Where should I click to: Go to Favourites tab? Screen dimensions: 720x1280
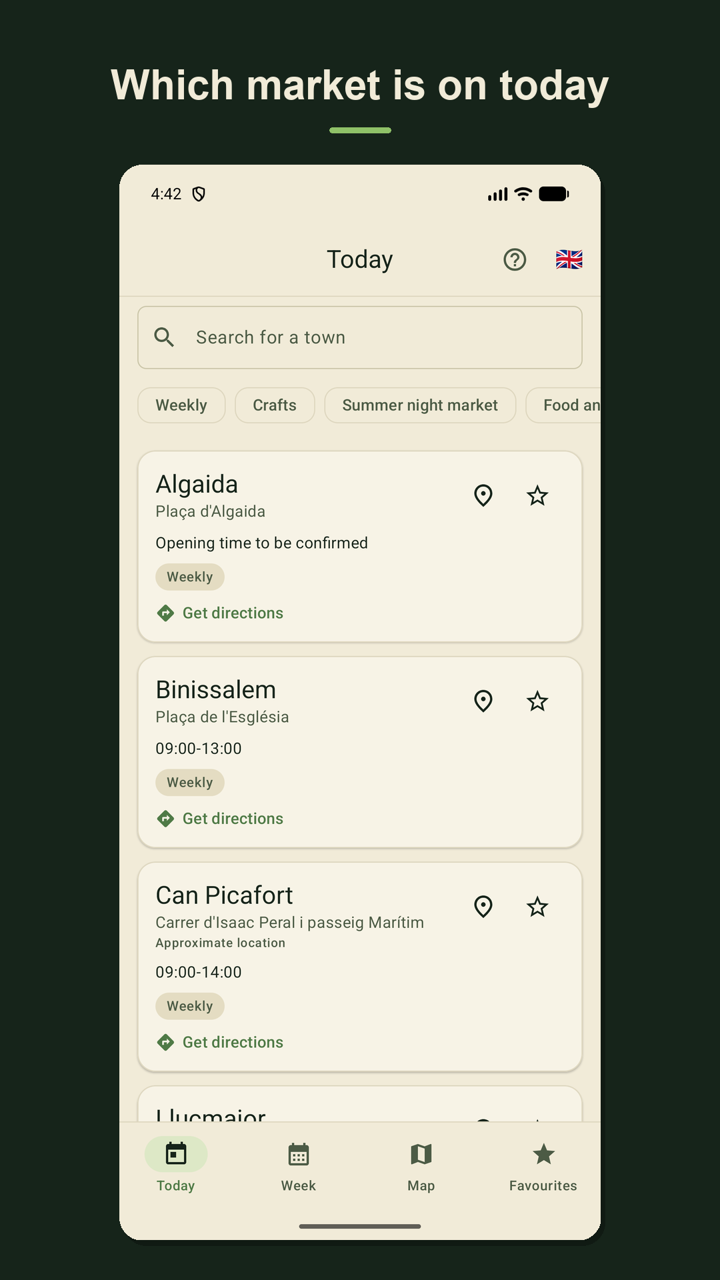click(543, 1167)
